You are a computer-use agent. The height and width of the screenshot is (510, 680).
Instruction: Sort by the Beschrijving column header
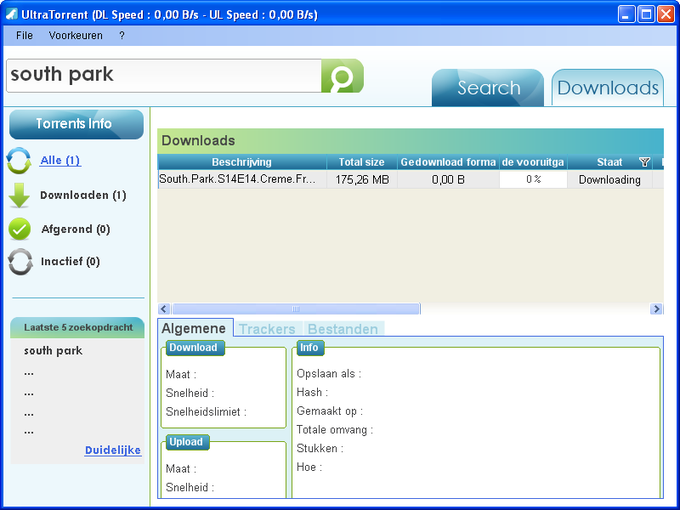[x=242, y=162]
